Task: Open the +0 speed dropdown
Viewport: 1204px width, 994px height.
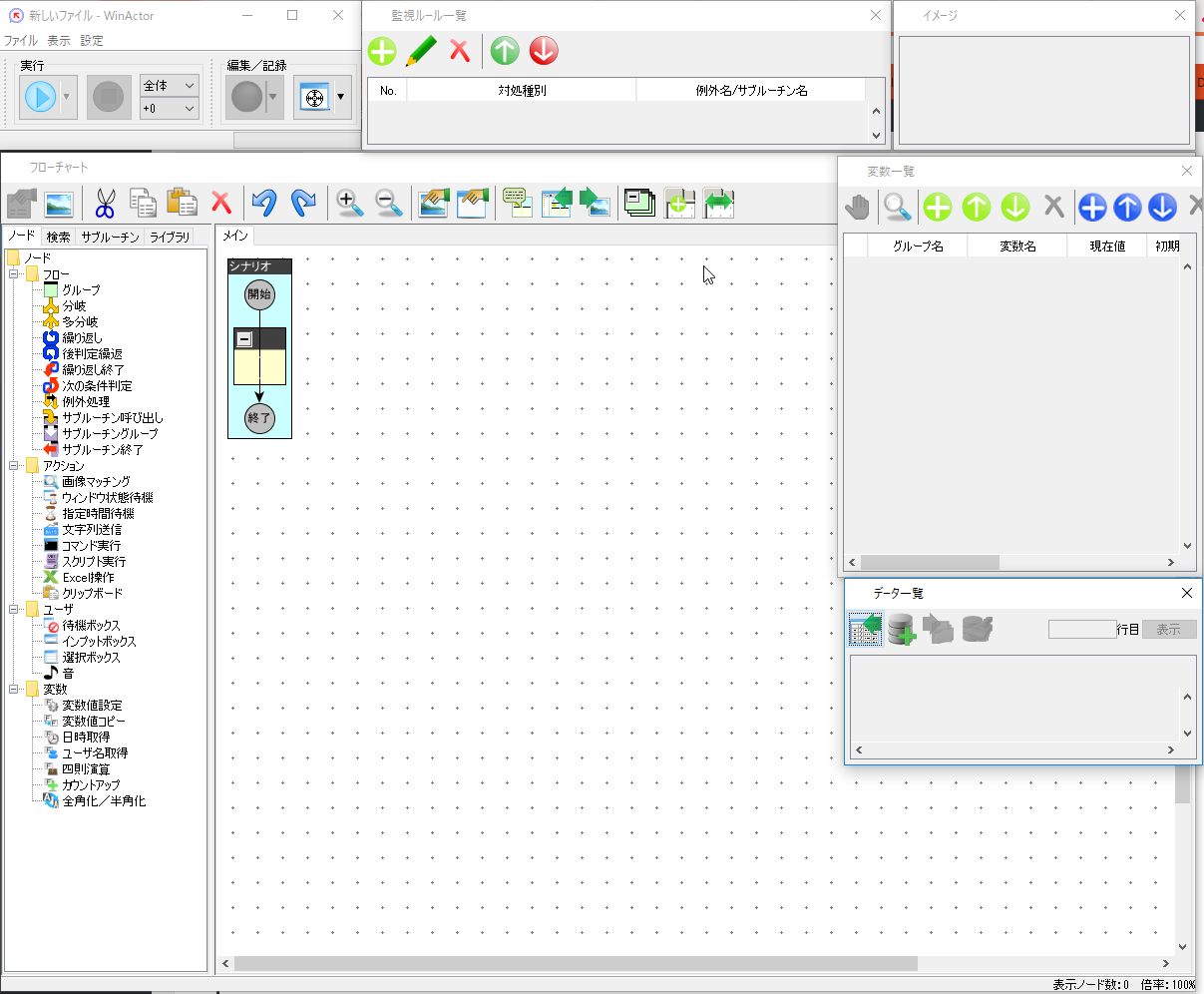Action: pos(170,108)
